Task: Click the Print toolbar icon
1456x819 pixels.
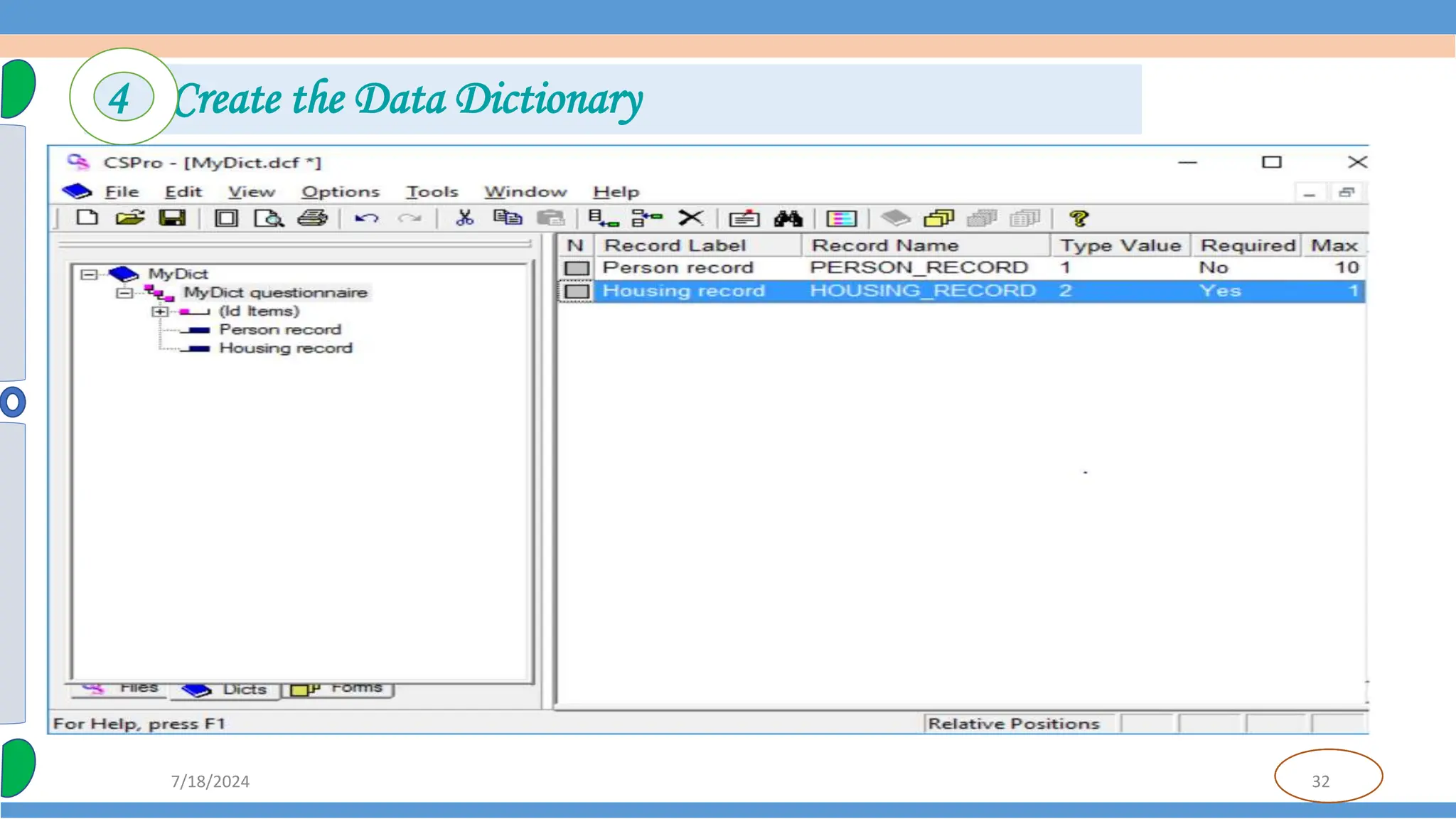Action: coord(312,218)
